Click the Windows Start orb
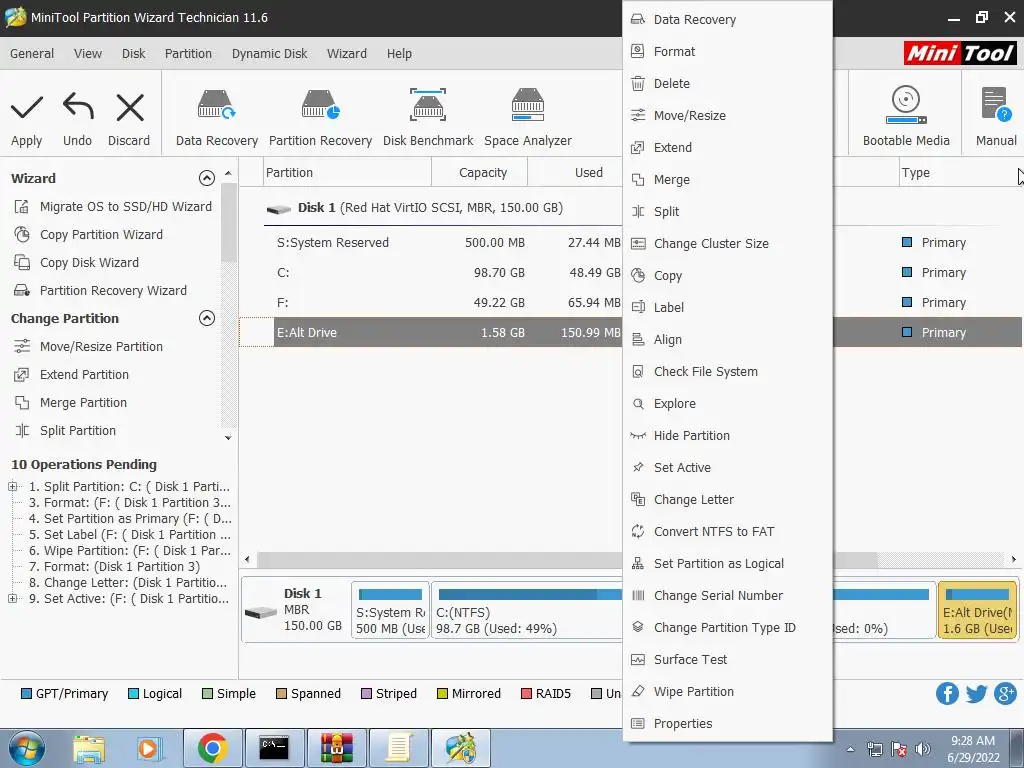 pyautogui.click(x=25, y=748)
